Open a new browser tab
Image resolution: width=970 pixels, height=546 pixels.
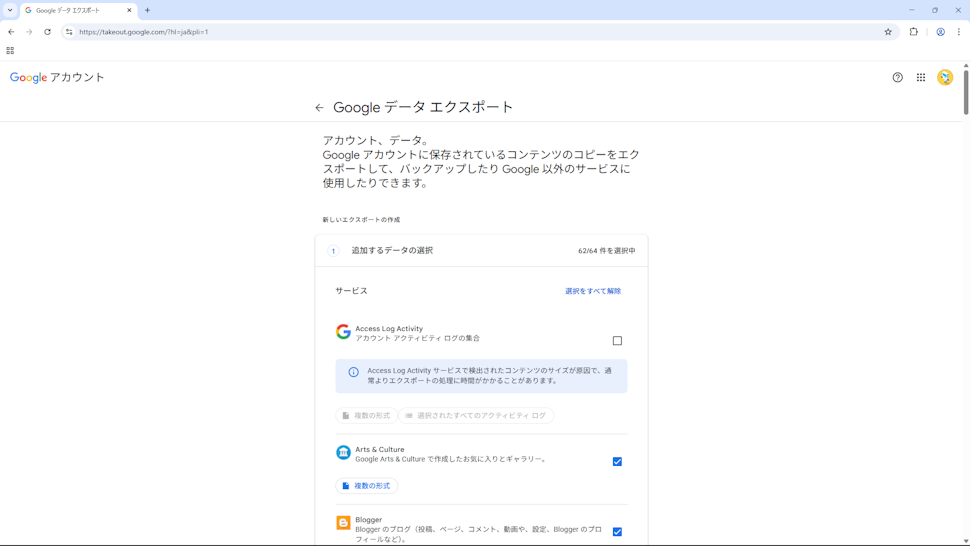pos(147,10)
